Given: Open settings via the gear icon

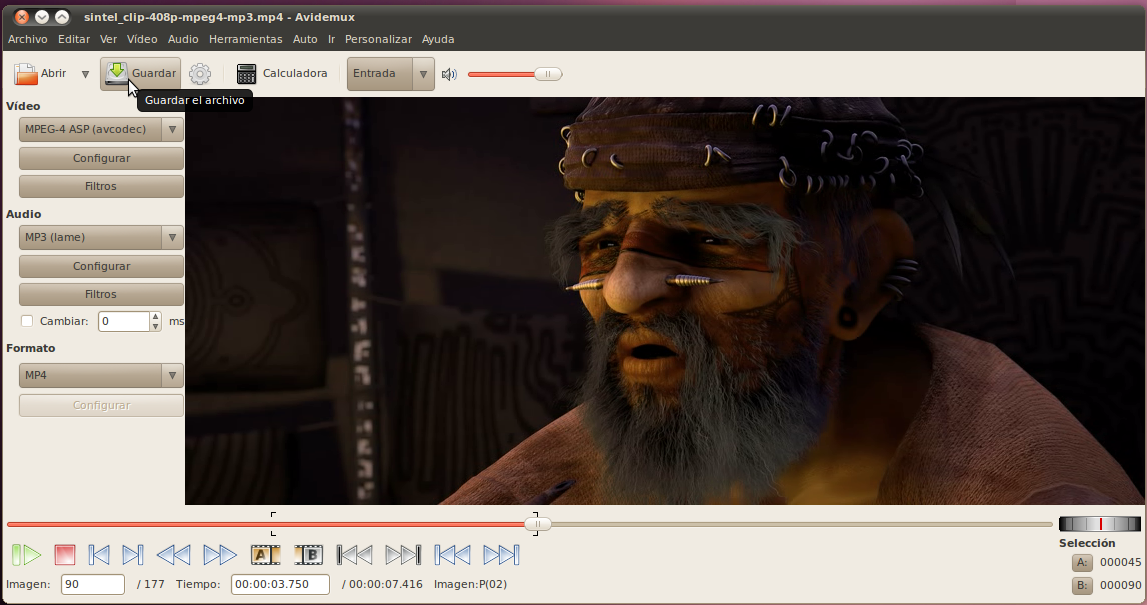Looking at the screenshot, I should [200, 74].
